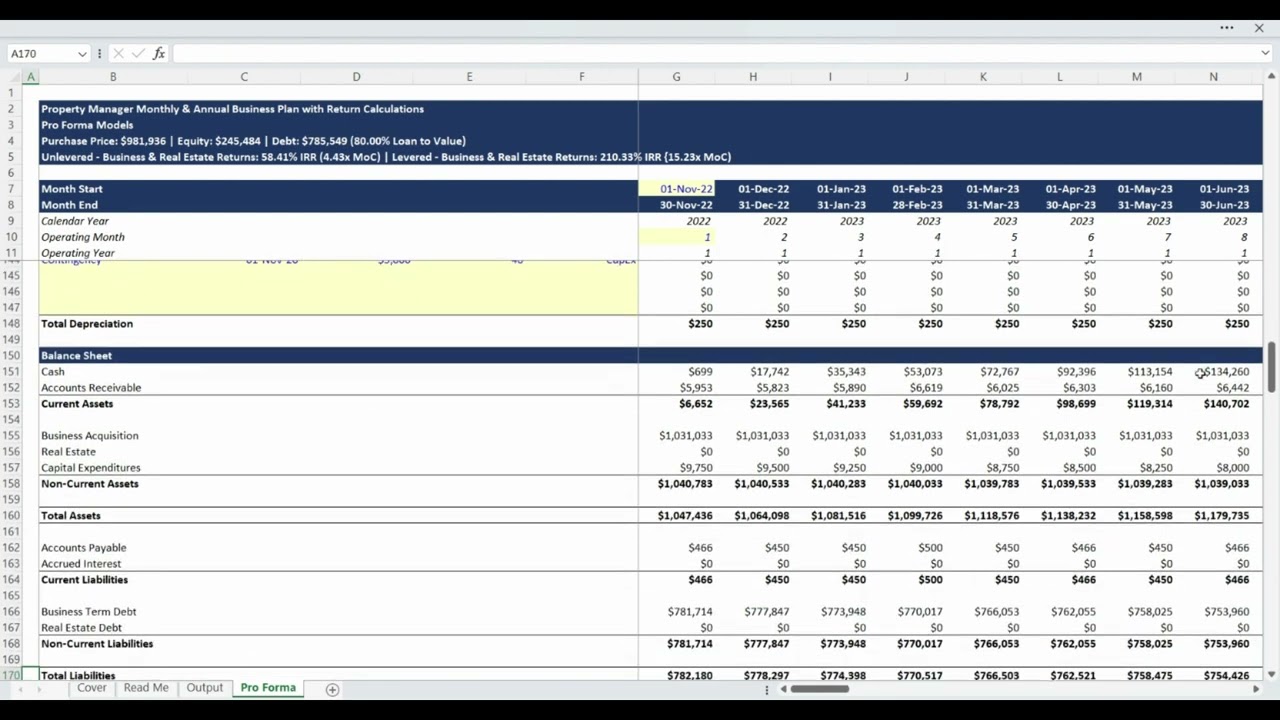Click the horizontal scrollbar thumb
This screenshot has height=720, width=1280.
[x=820, y=689]
